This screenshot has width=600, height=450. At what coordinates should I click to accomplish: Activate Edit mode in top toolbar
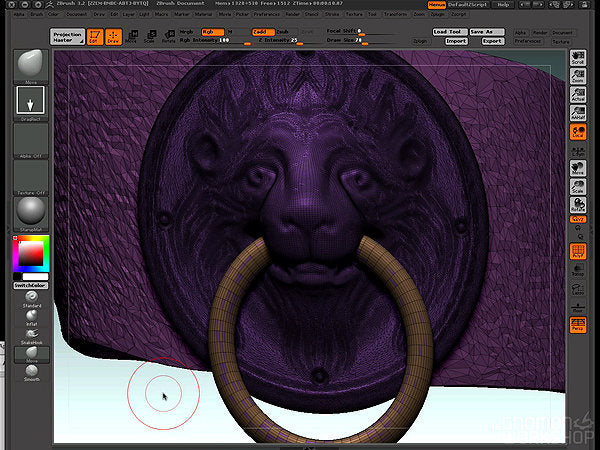click(x=94, y=37)
